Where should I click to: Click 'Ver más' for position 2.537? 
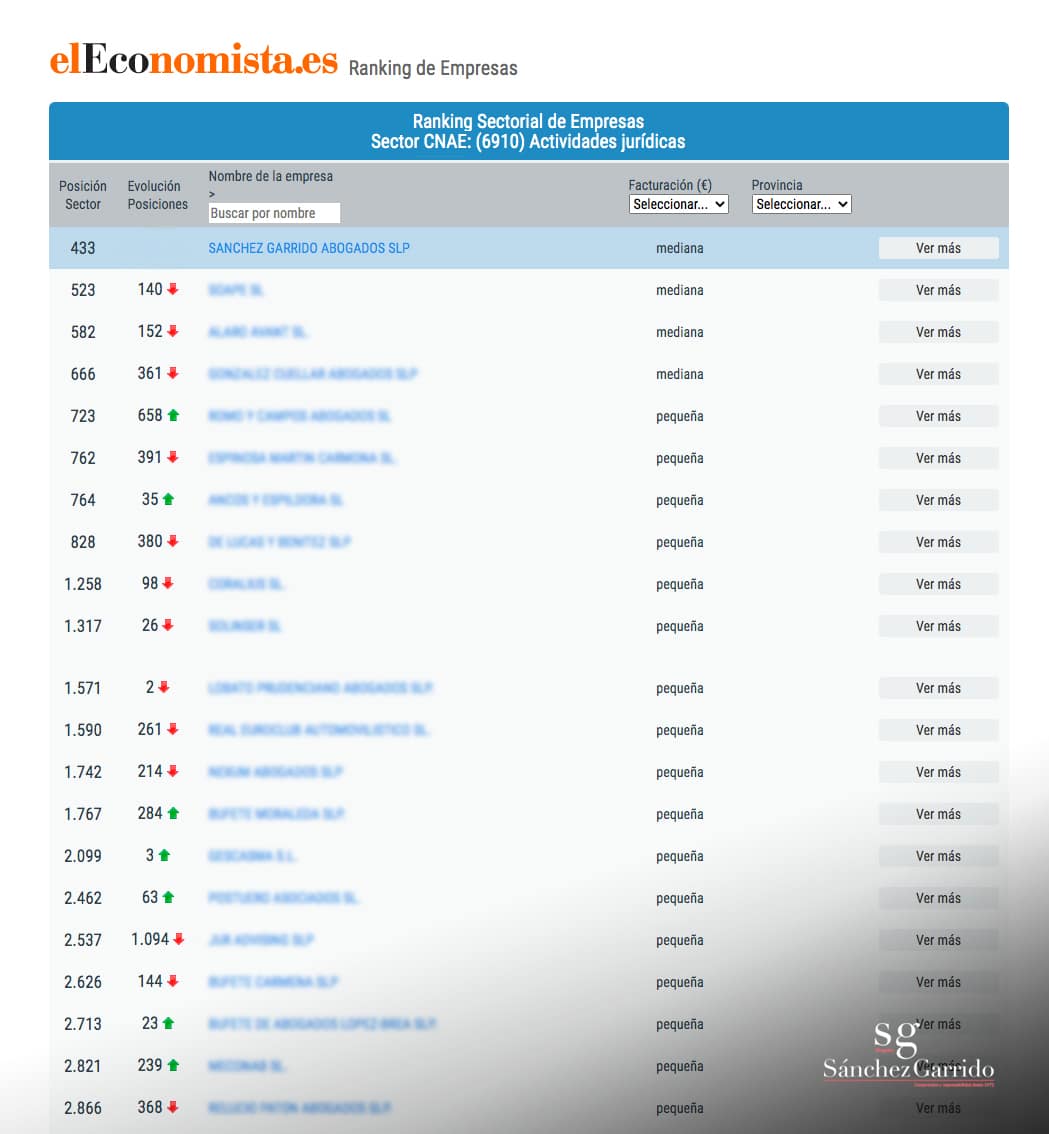[x=938, y=939]
